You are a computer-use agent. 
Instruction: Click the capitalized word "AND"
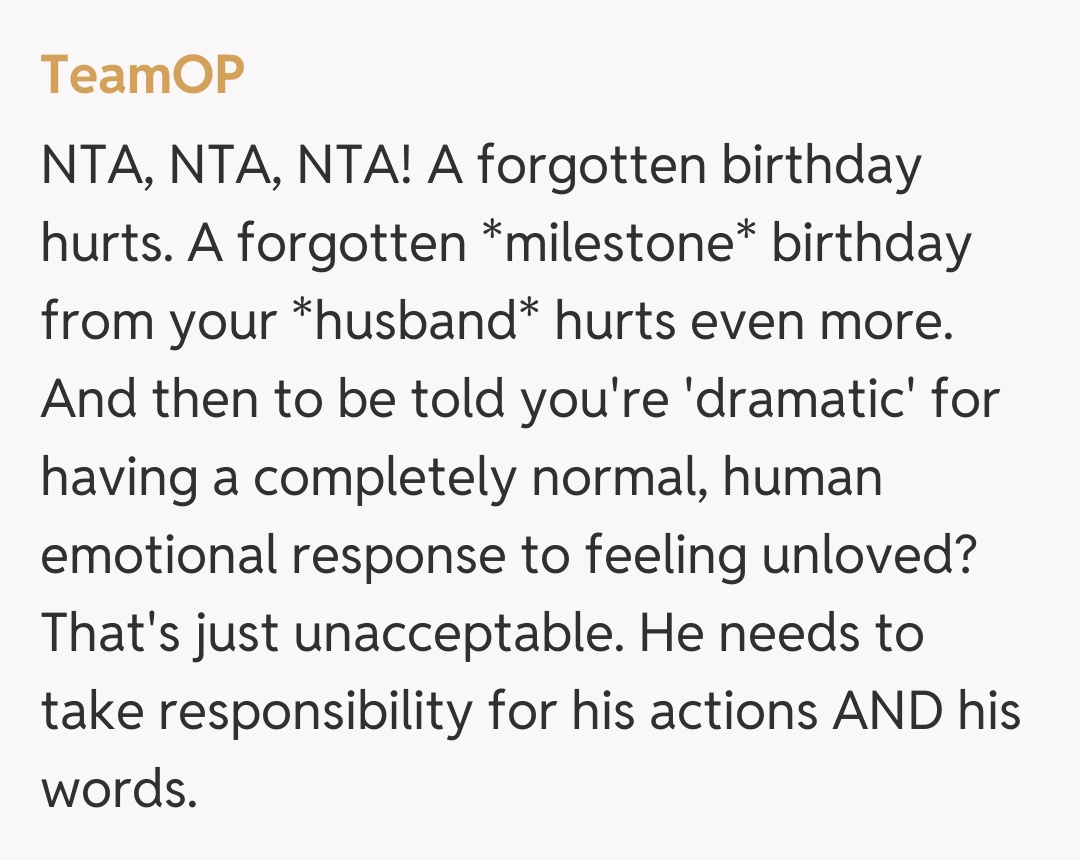click(883, 712)
